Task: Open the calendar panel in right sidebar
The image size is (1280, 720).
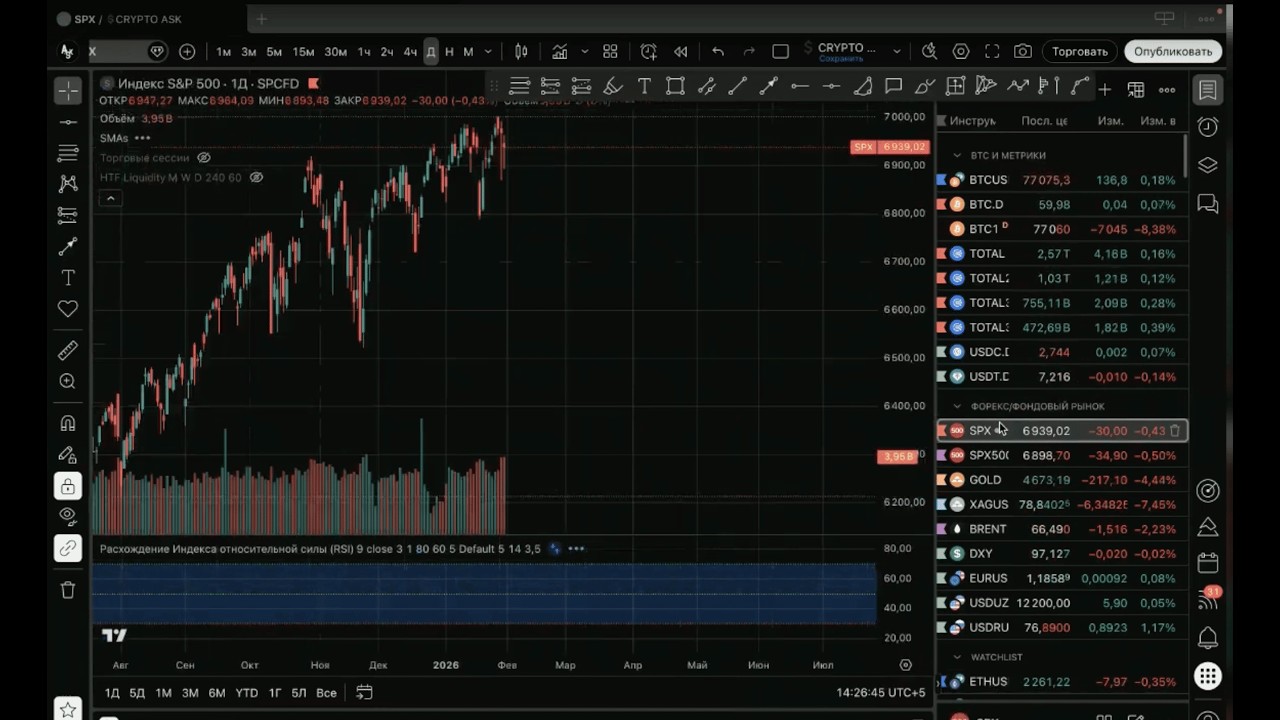Action: tap(1208, 563)
